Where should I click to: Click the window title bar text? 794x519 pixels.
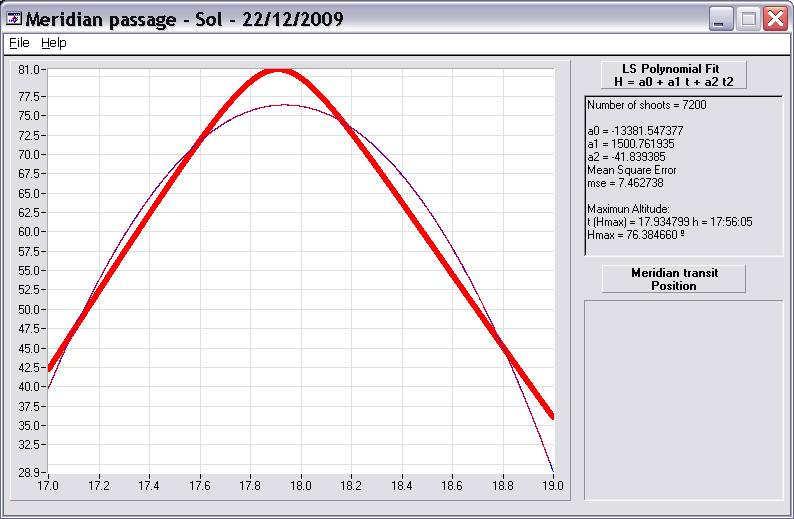(x=185, y=19)
